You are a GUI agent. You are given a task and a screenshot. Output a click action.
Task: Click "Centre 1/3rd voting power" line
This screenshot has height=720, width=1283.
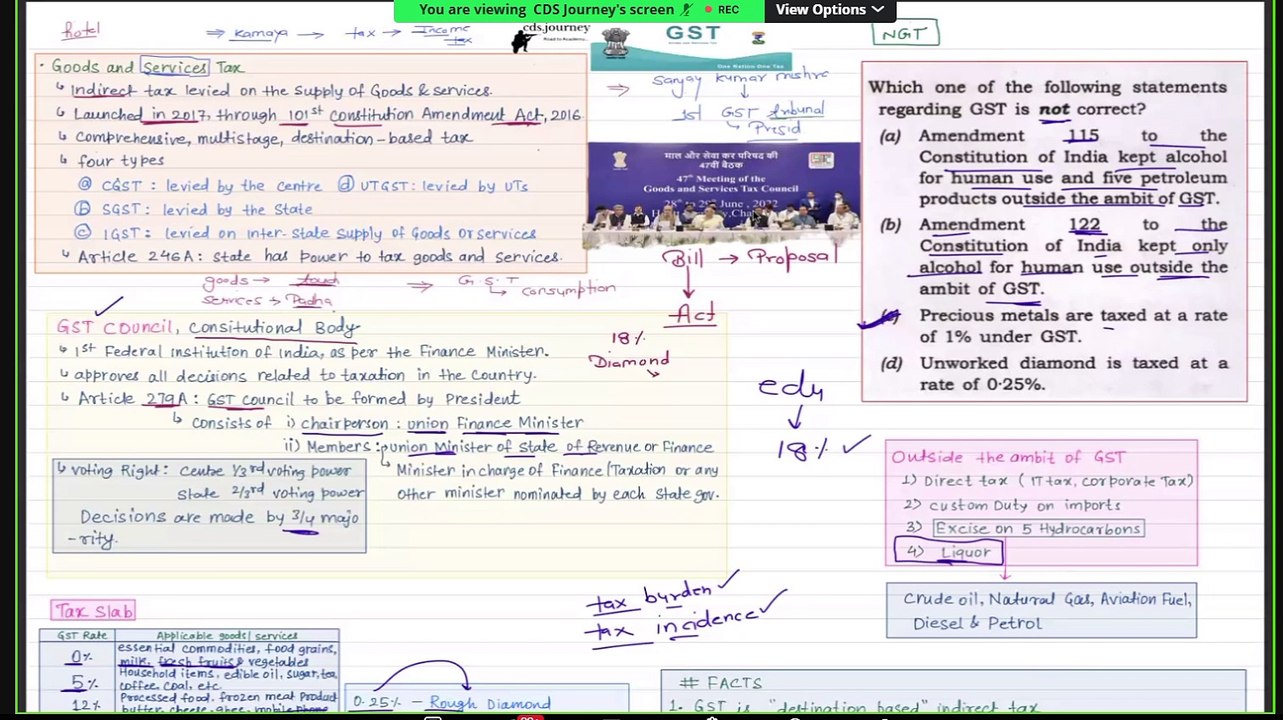pos(264,471)
